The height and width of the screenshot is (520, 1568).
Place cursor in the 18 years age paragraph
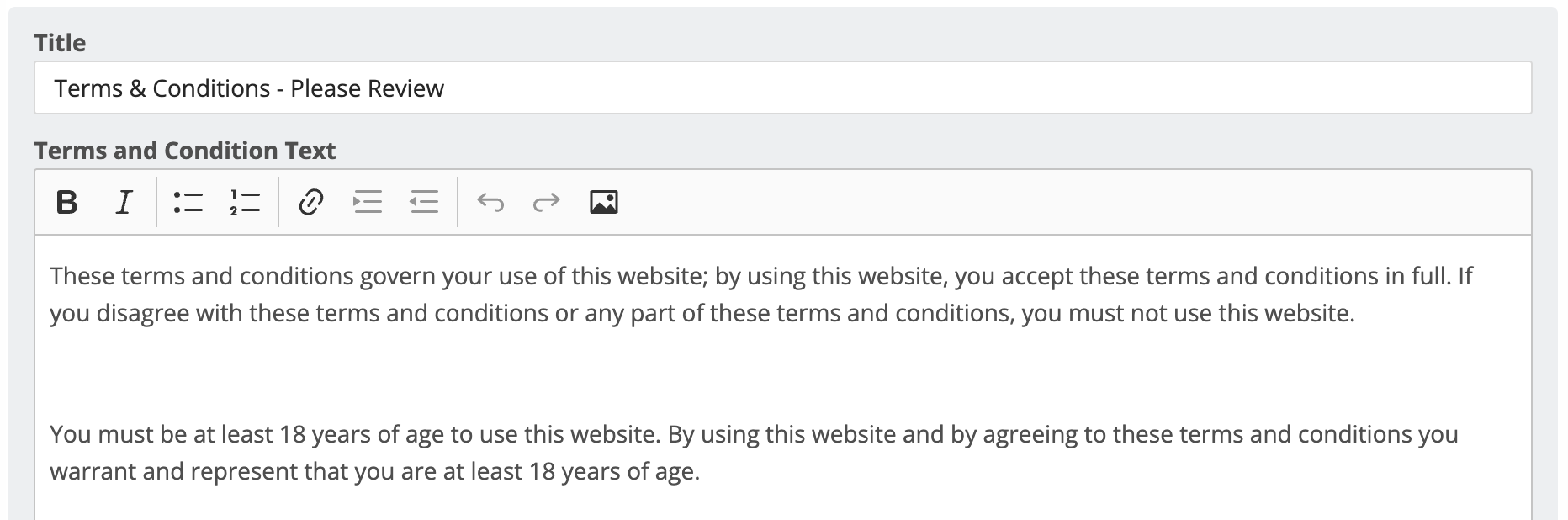click(x=754, y=453)
